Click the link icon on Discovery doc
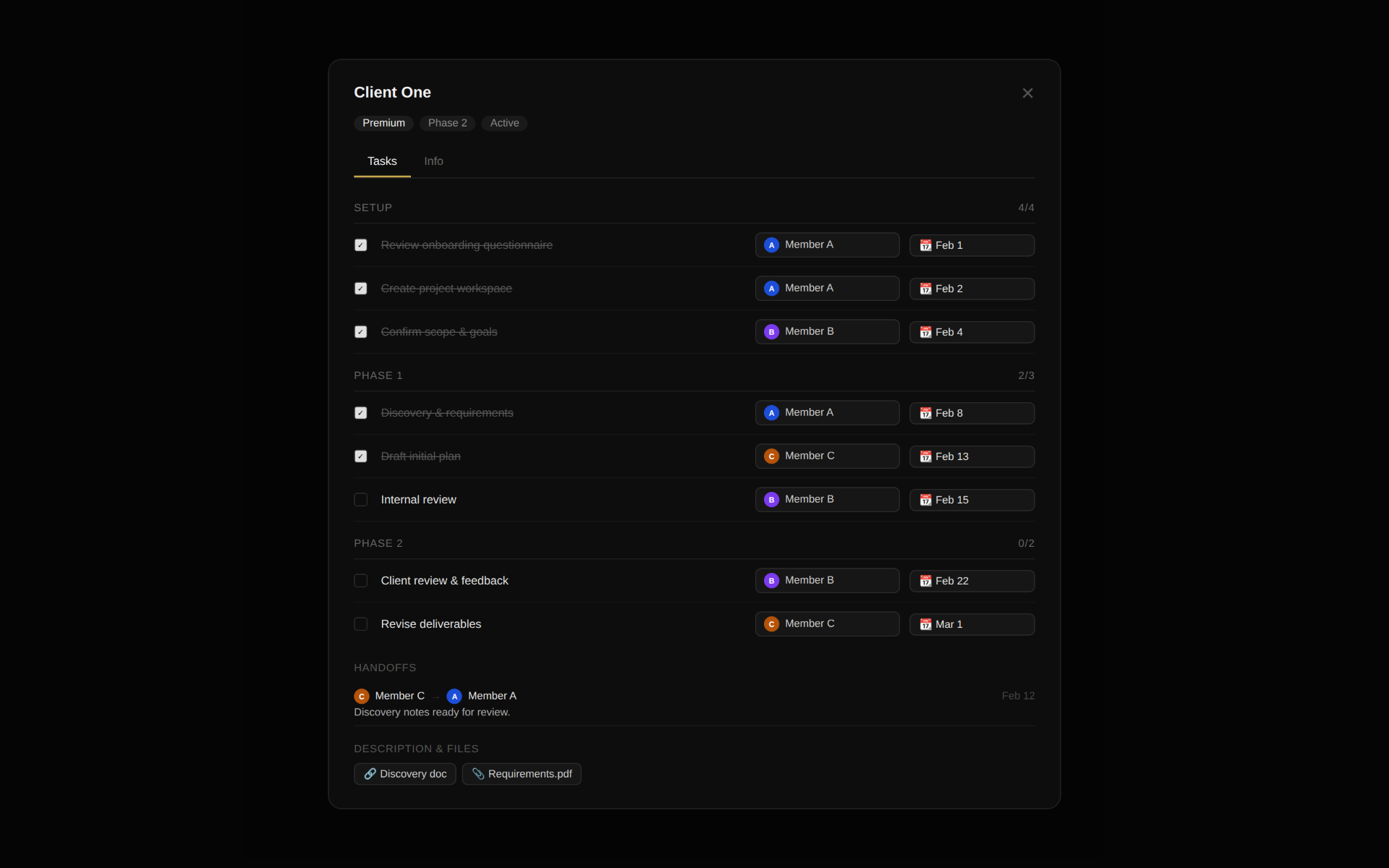The height and width of the screenshot is (868, 1389). (370, 774)
